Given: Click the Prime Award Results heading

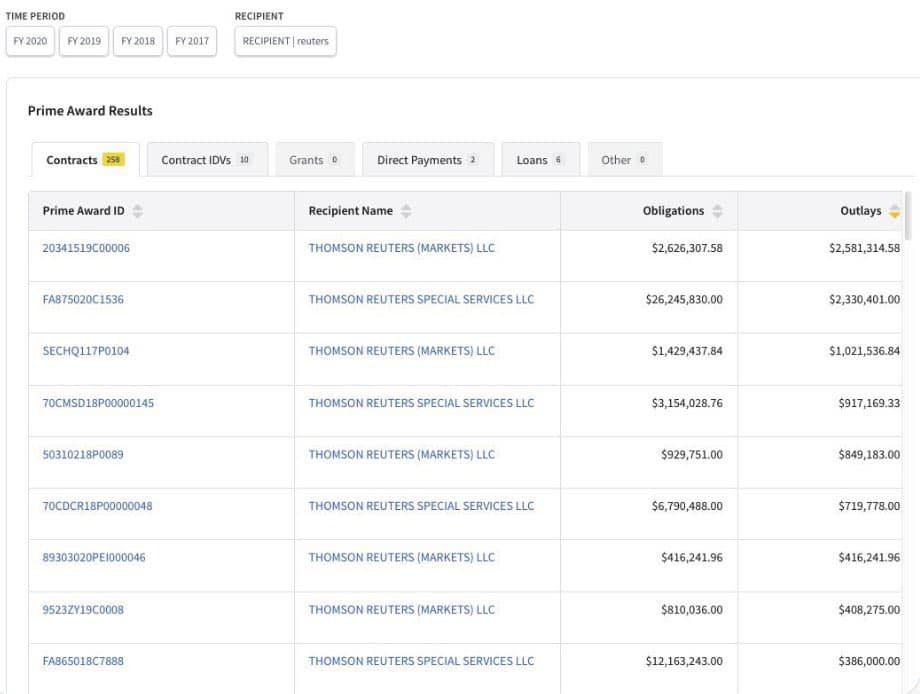Looking at the screenshot, I should [90, 111].
